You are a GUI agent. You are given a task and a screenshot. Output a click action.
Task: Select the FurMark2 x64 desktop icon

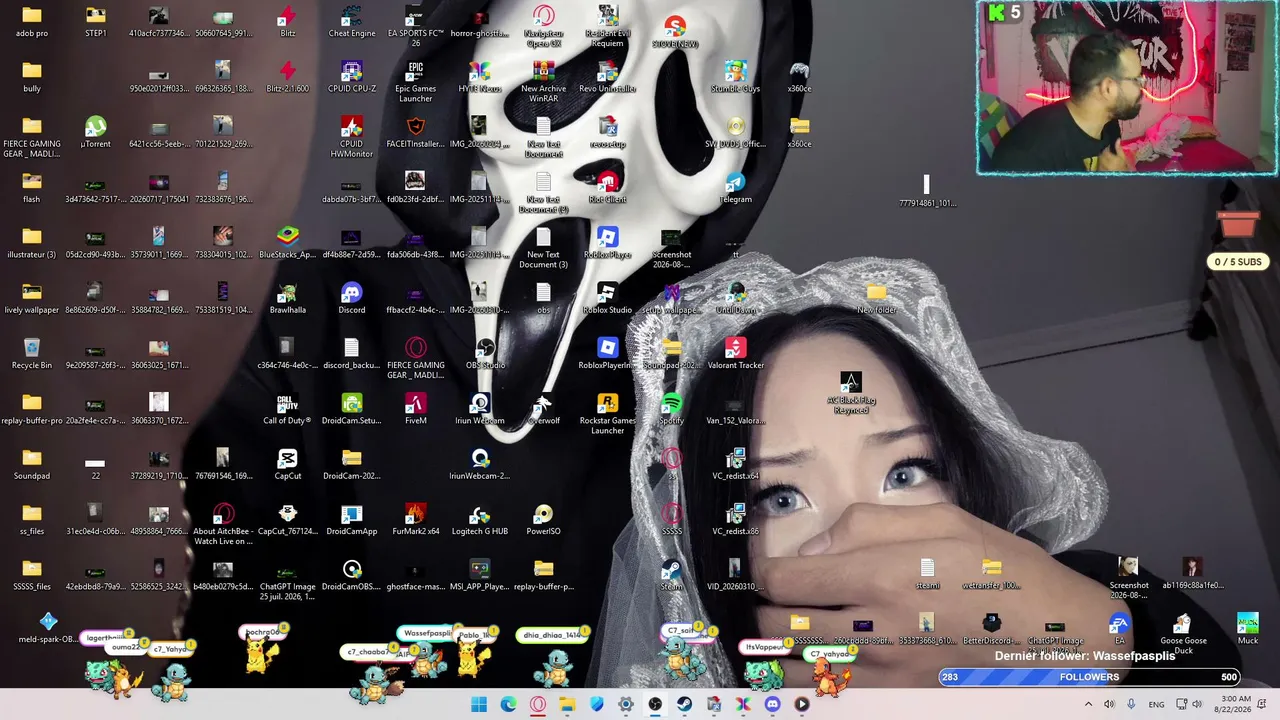pos(416,519)
